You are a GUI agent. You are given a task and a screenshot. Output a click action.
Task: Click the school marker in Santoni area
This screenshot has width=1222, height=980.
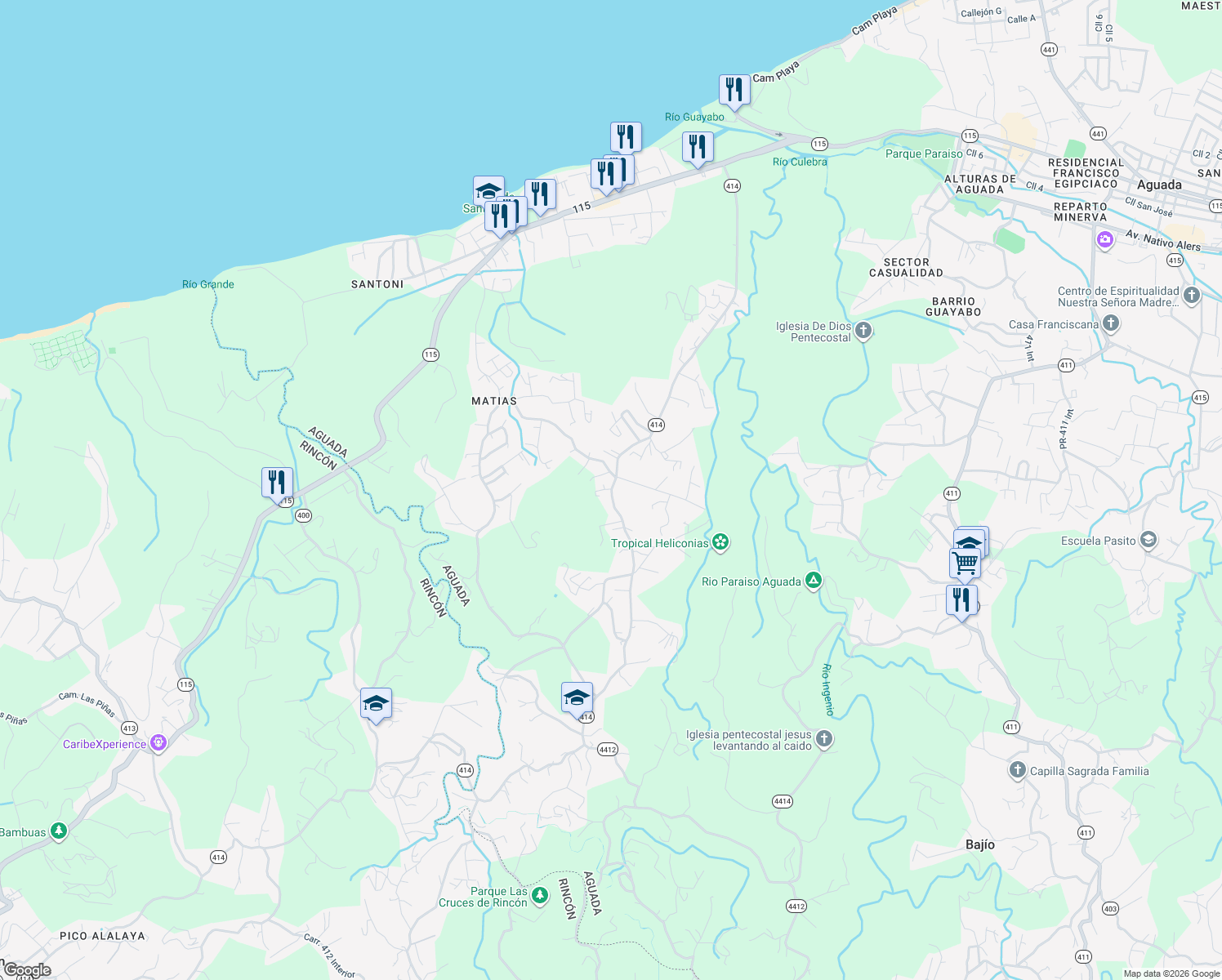[x=488, y=191]
